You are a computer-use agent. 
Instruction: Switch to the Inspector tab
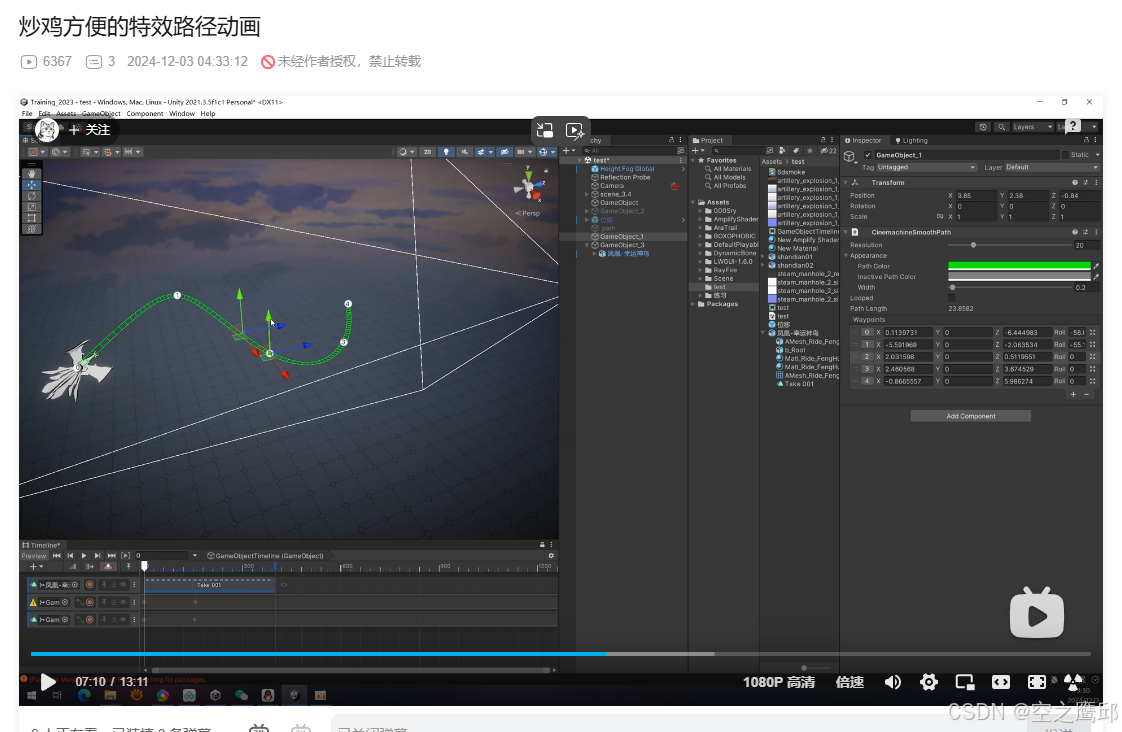863,140
